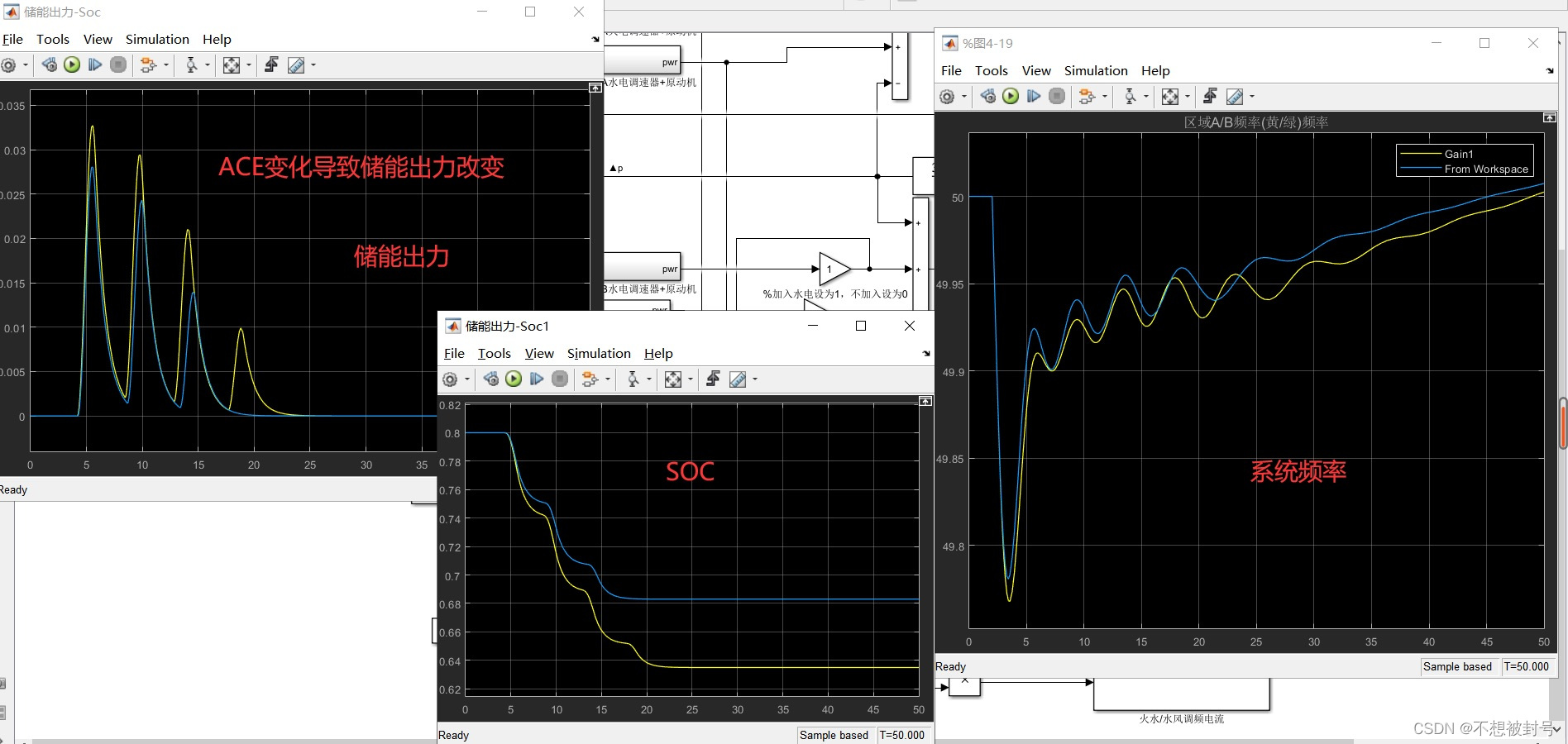Viewport: 1568px width, 744px height.
Task: Open Tools menu in 储能出力-Soc1 window
Action: coord(495,353)
